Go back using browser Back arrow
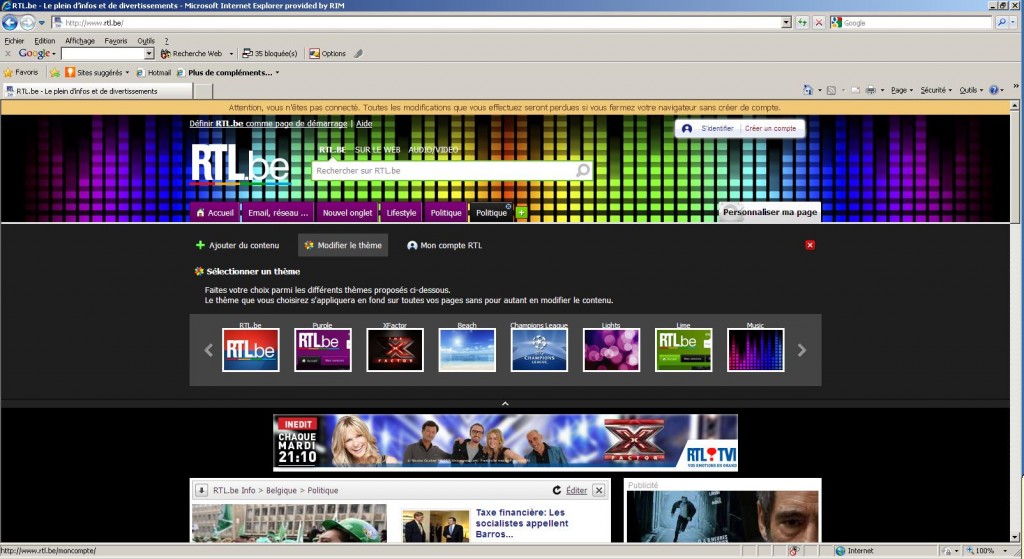1024x559 pixels. point(9,23)
